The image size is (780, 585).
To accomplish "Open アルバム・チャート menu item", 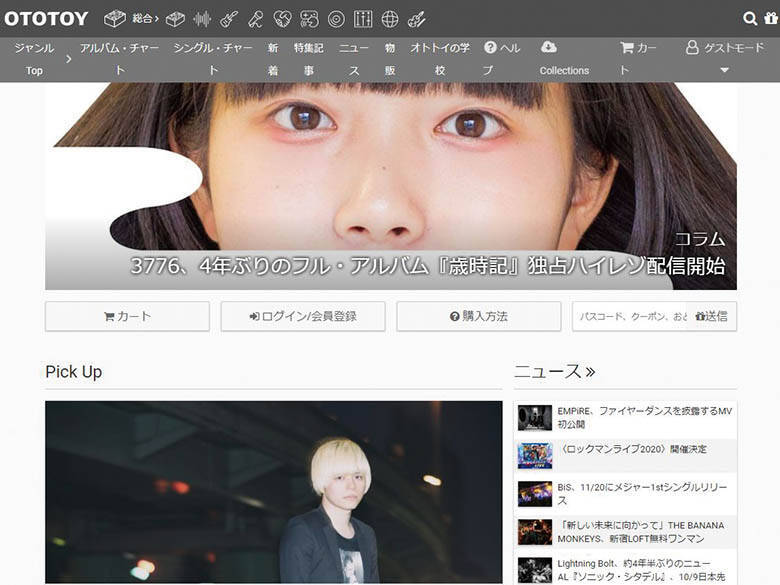I will 119,59.
